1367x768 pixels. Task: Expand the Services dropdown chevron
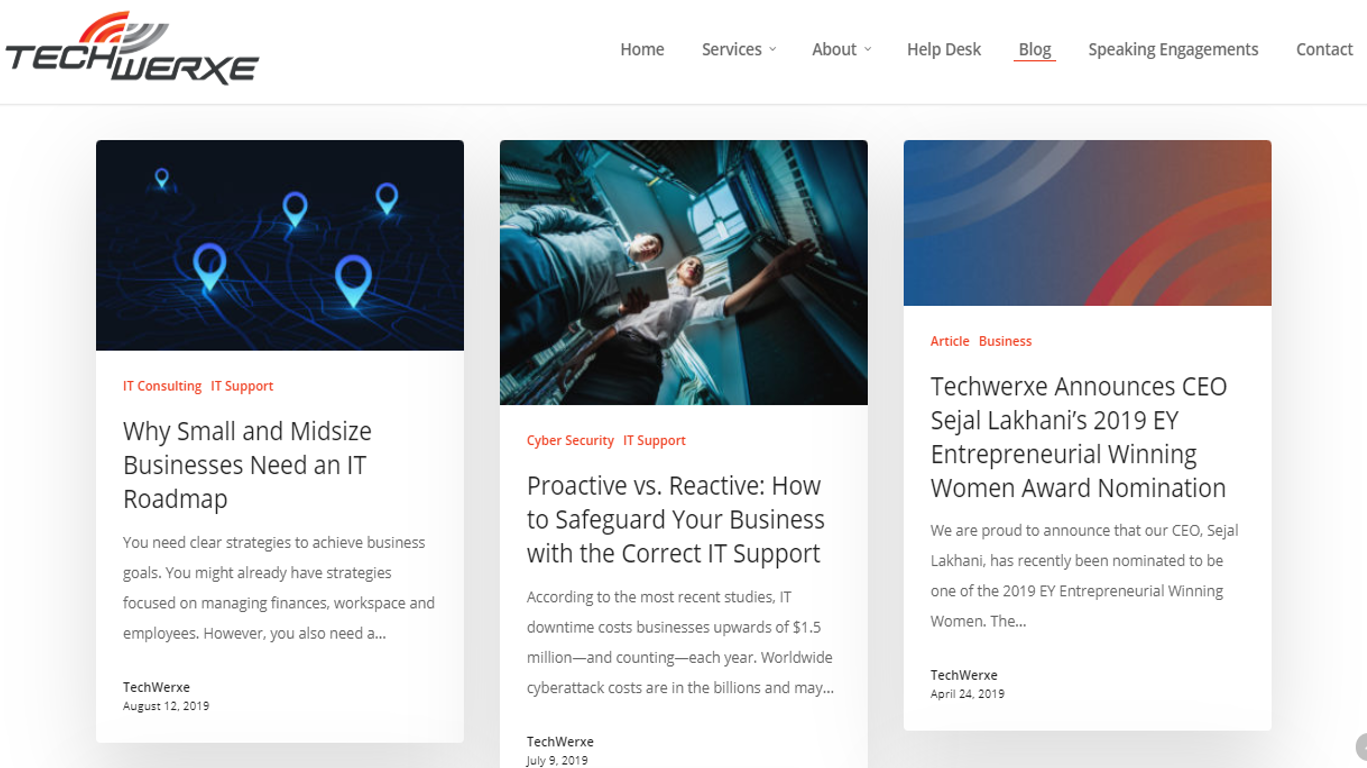pyautogui.click(x=772, y=49)
